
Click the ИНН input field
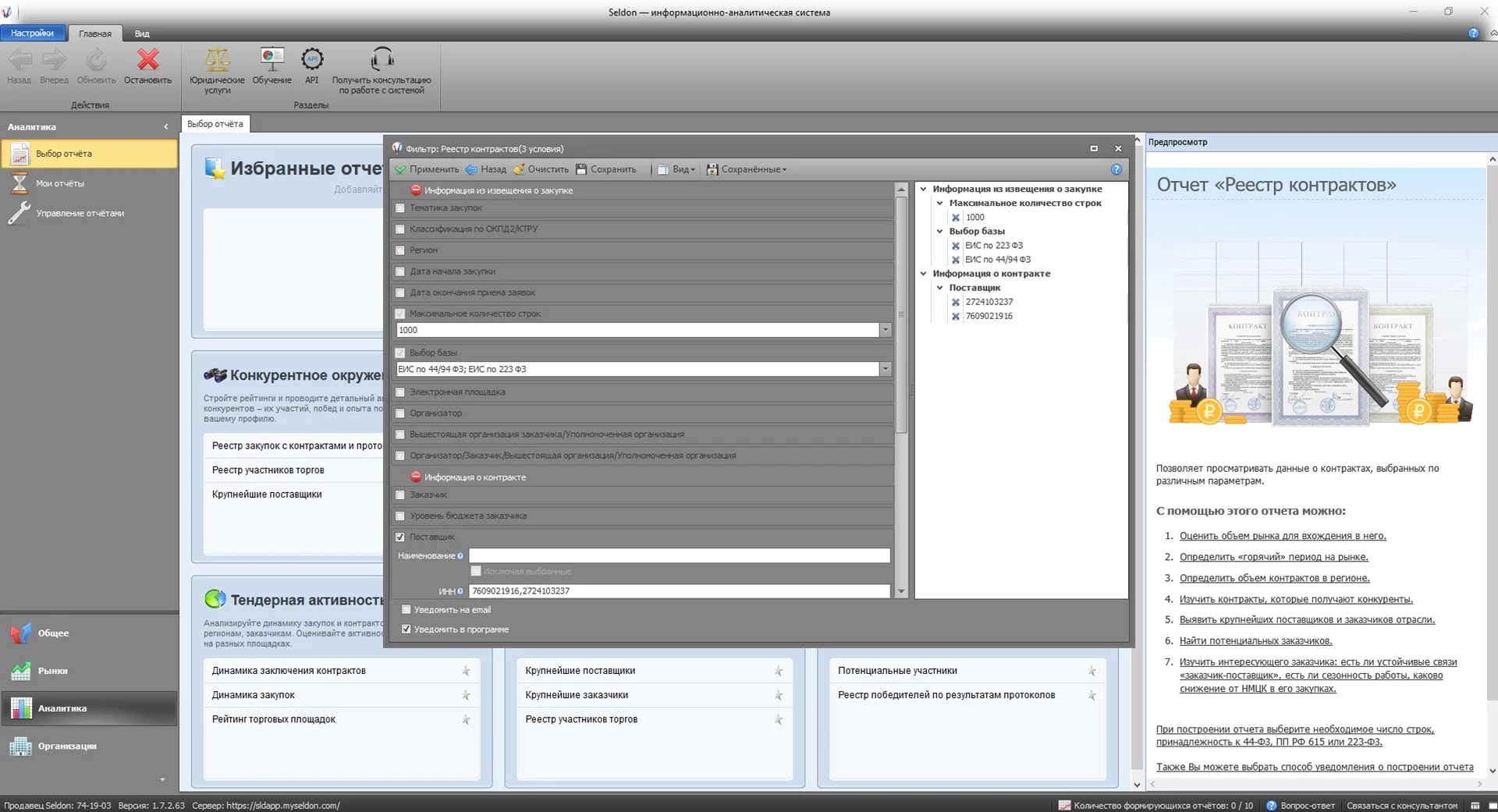[x=679, y=591]
